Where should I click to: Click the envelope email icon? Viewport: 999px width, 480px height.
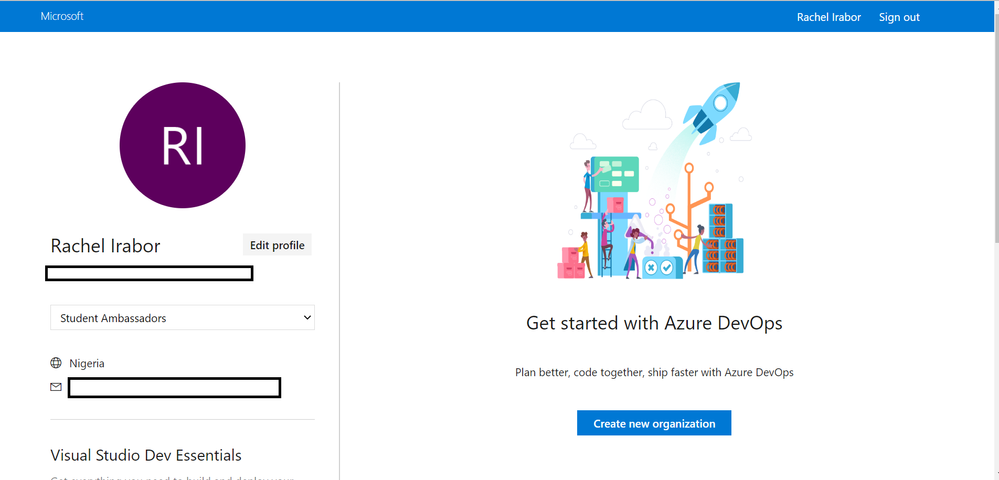(x=56, y=387)
